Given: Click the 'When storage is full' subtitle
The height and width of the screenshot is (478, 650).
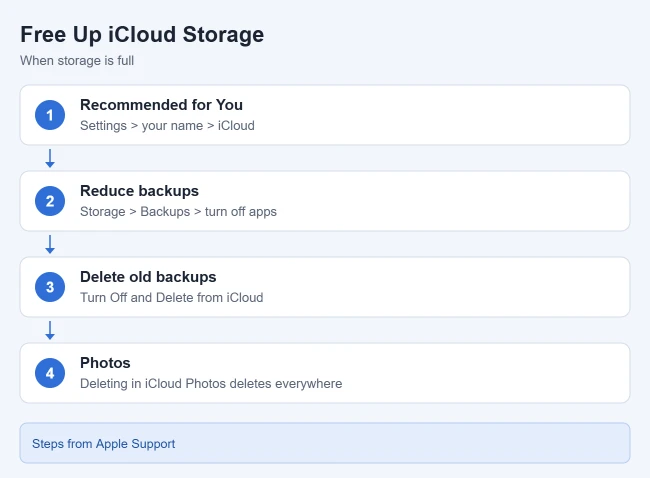Looking at the screenshot, I should (77, 61).
